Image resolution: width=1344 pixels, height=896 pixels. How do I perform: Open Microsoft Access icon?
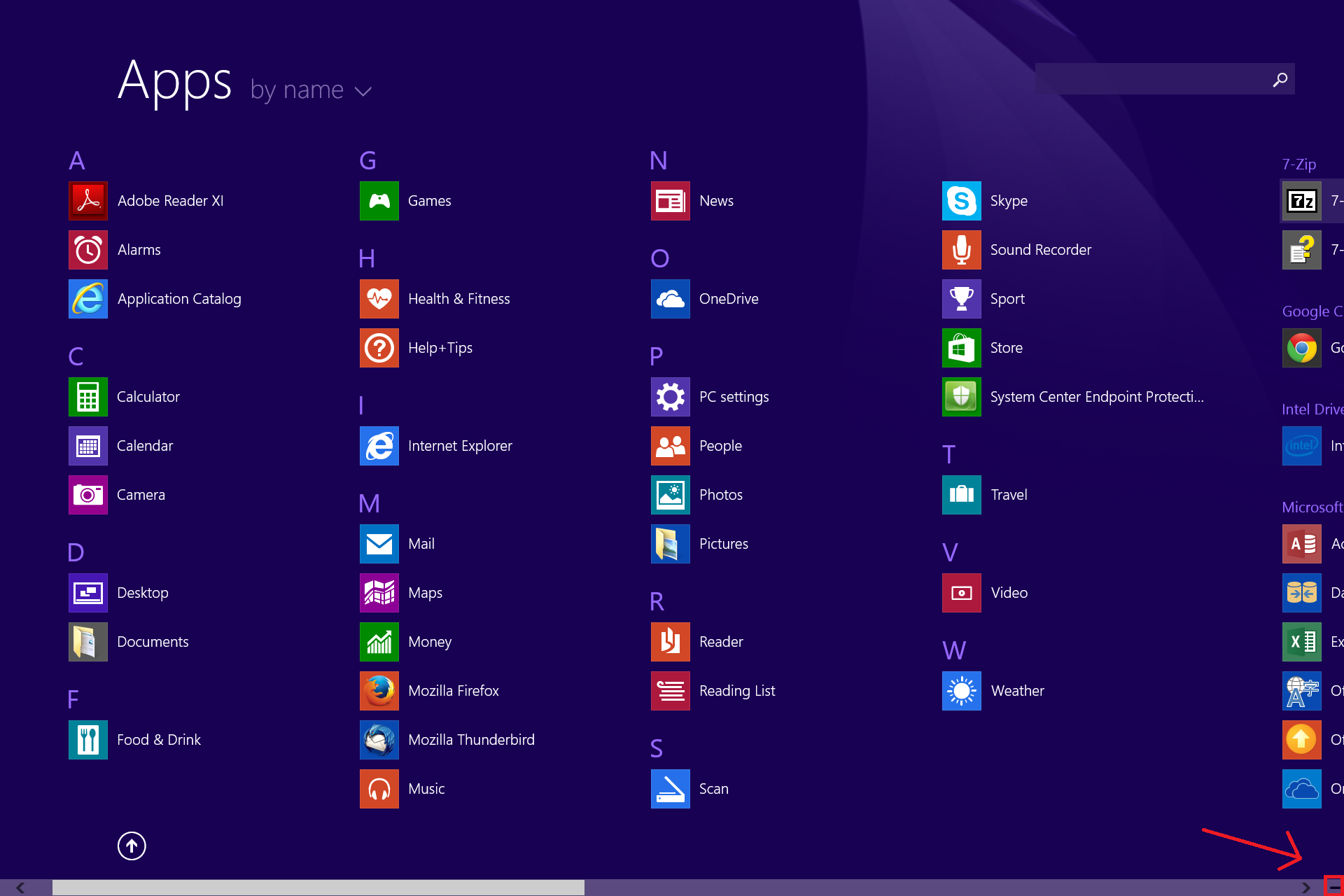point(1302,544)
